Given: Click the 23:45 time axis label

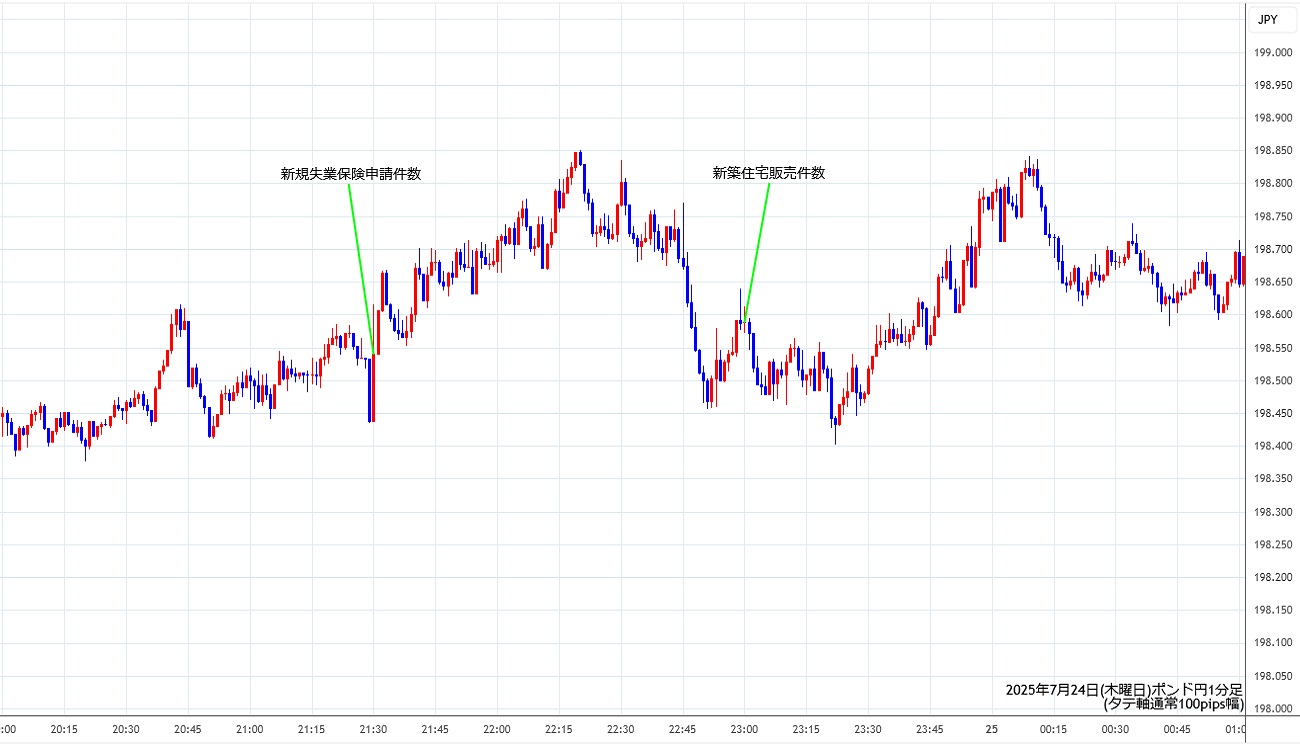Looking at the screenshot, I should coord(929,730).
